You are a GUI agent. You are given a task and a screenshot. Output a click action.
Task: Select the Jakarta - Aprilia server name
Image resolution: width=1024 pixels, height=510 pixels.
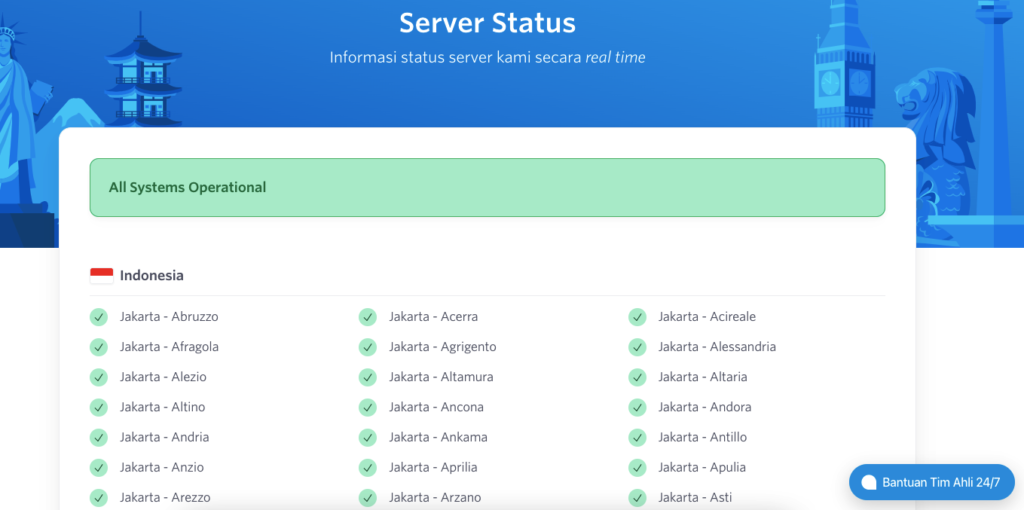click(x=433, y=467)
